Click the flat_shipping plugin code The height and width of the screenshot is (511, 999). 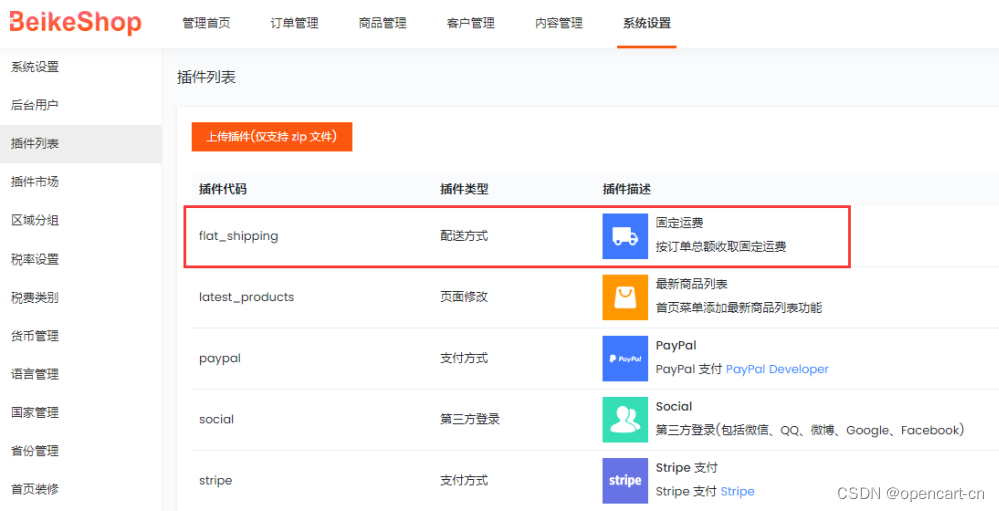pyautogui.click(x=239, y=236)
